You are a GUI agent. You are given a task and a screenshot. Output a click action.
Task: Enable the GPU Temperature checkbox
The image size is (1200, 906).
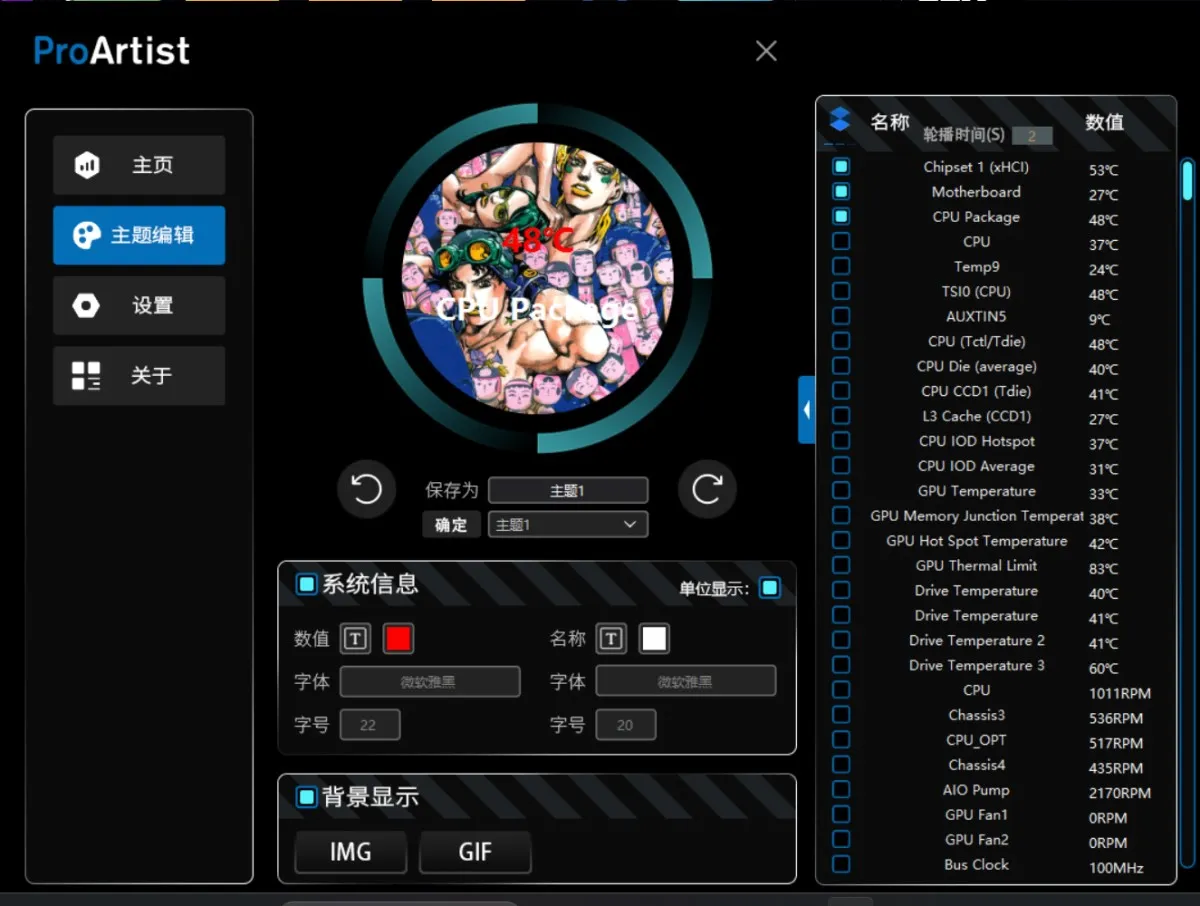point(841,490)
